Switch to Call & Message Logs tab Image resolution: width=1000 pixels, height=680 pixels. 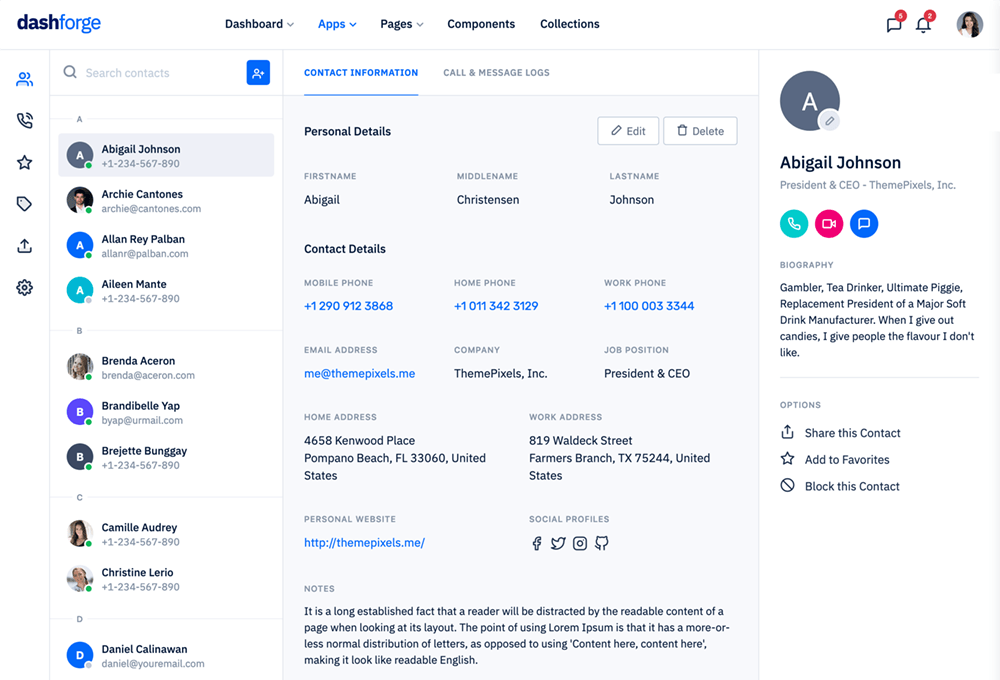pos(496,73)
